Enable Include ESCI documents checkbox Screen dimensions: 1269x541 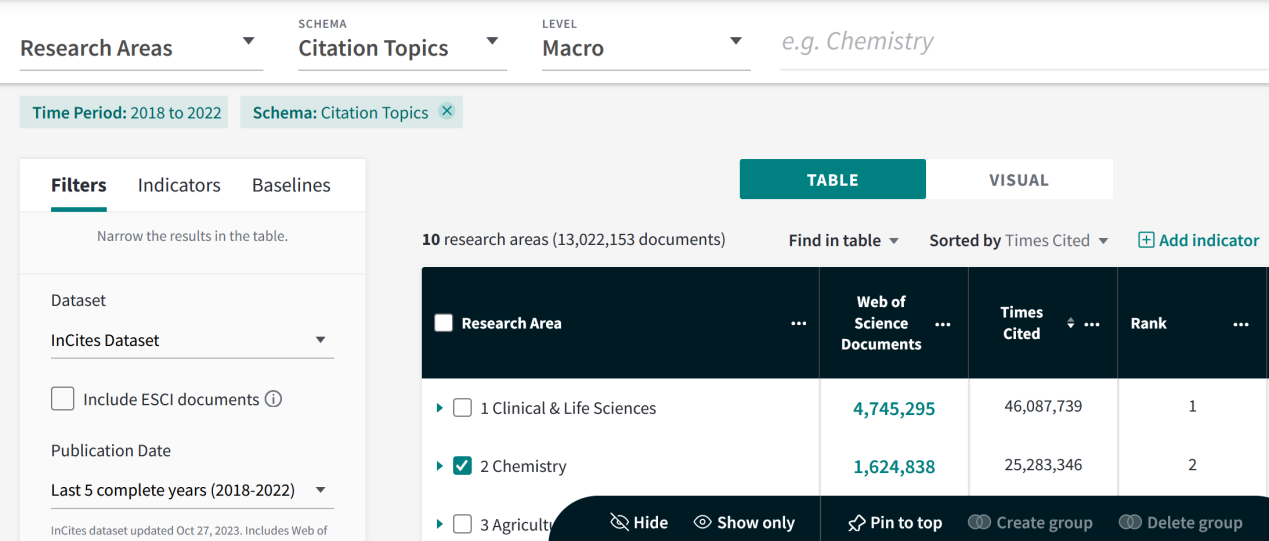coord(63,399)
